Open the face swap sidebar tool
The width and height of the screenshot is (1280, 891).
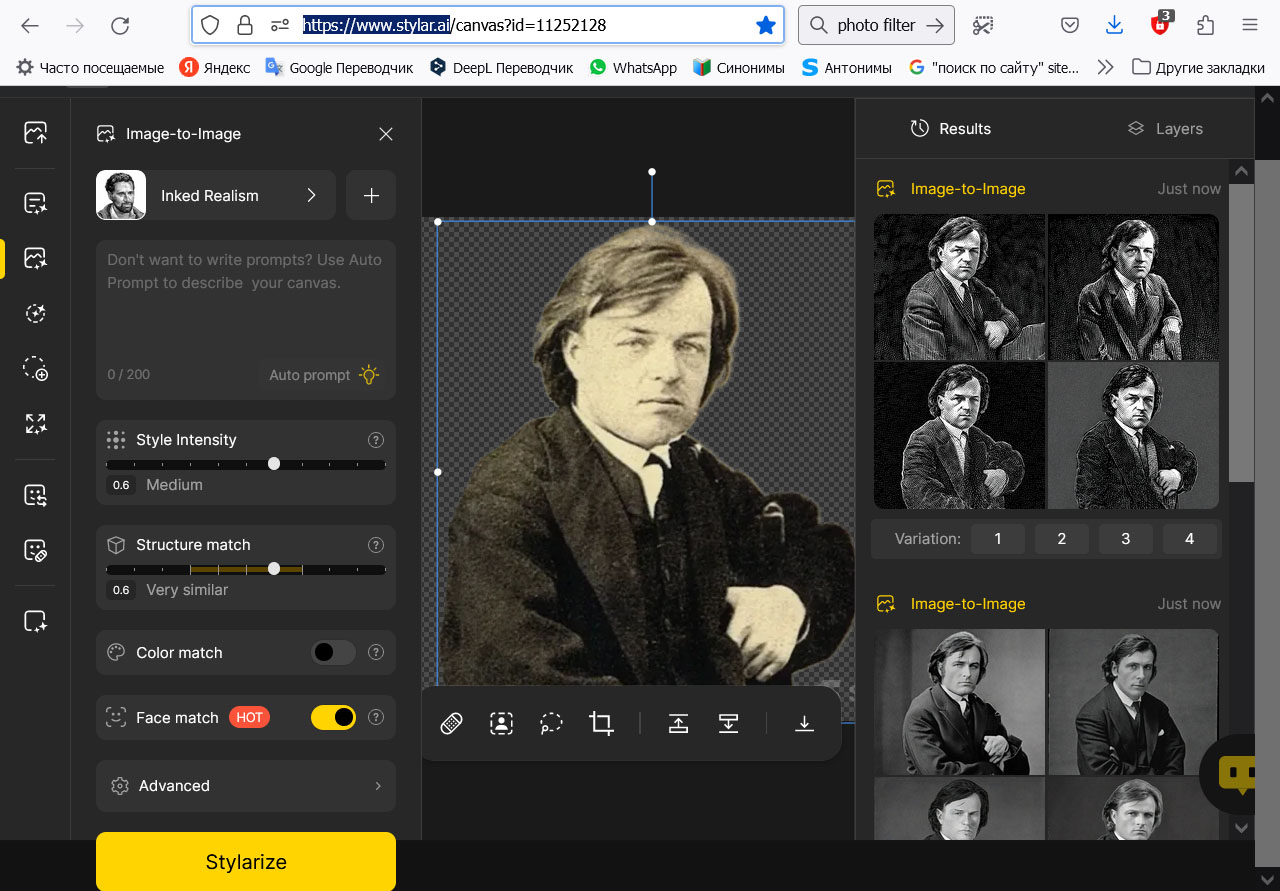click(x=36, y=494)
